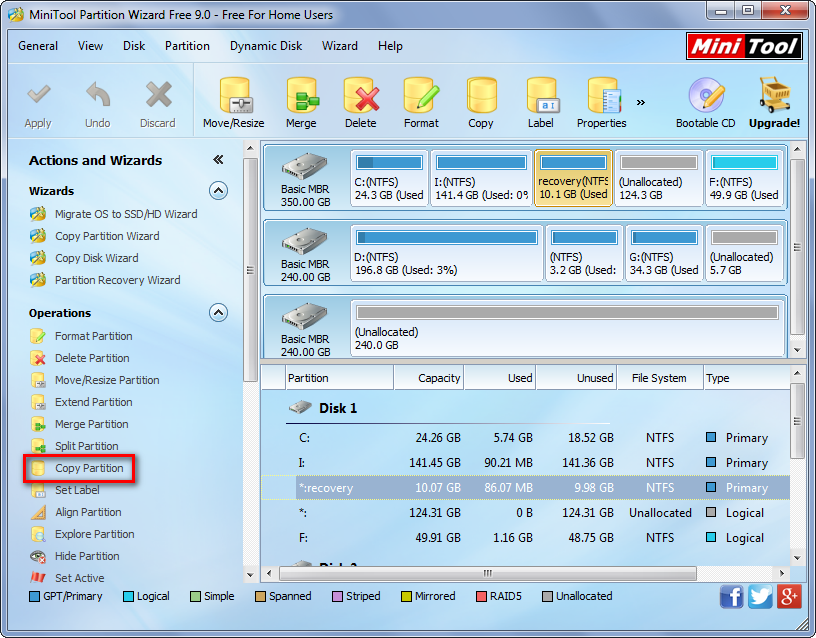
Task: Select I:(NTFS) 141.4 GB partition block
Action: 481,178
